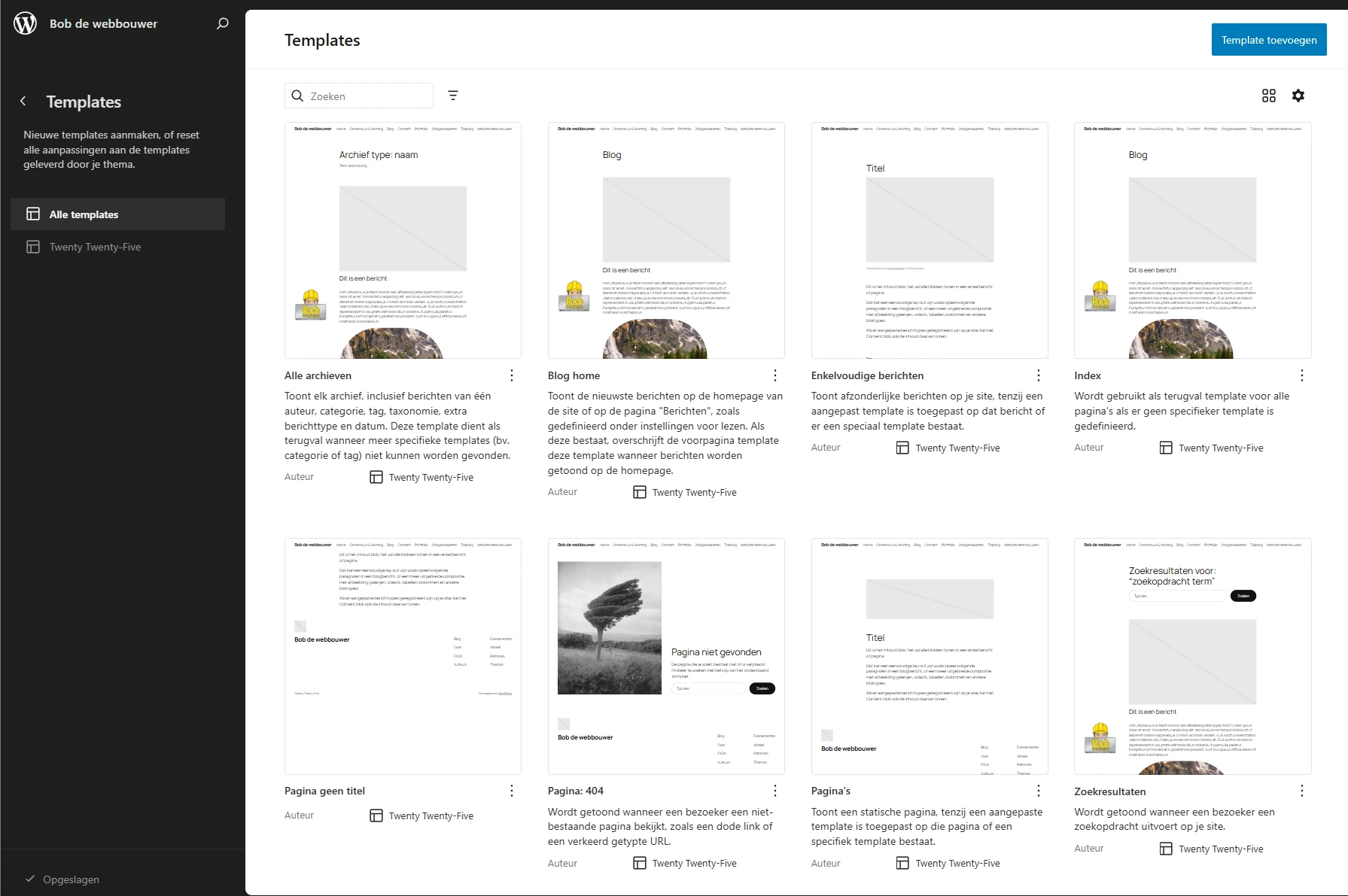Click the WordPress logo in the top left
The height and width of the screenshot is (896, 1348).
(x=25, y=23)
